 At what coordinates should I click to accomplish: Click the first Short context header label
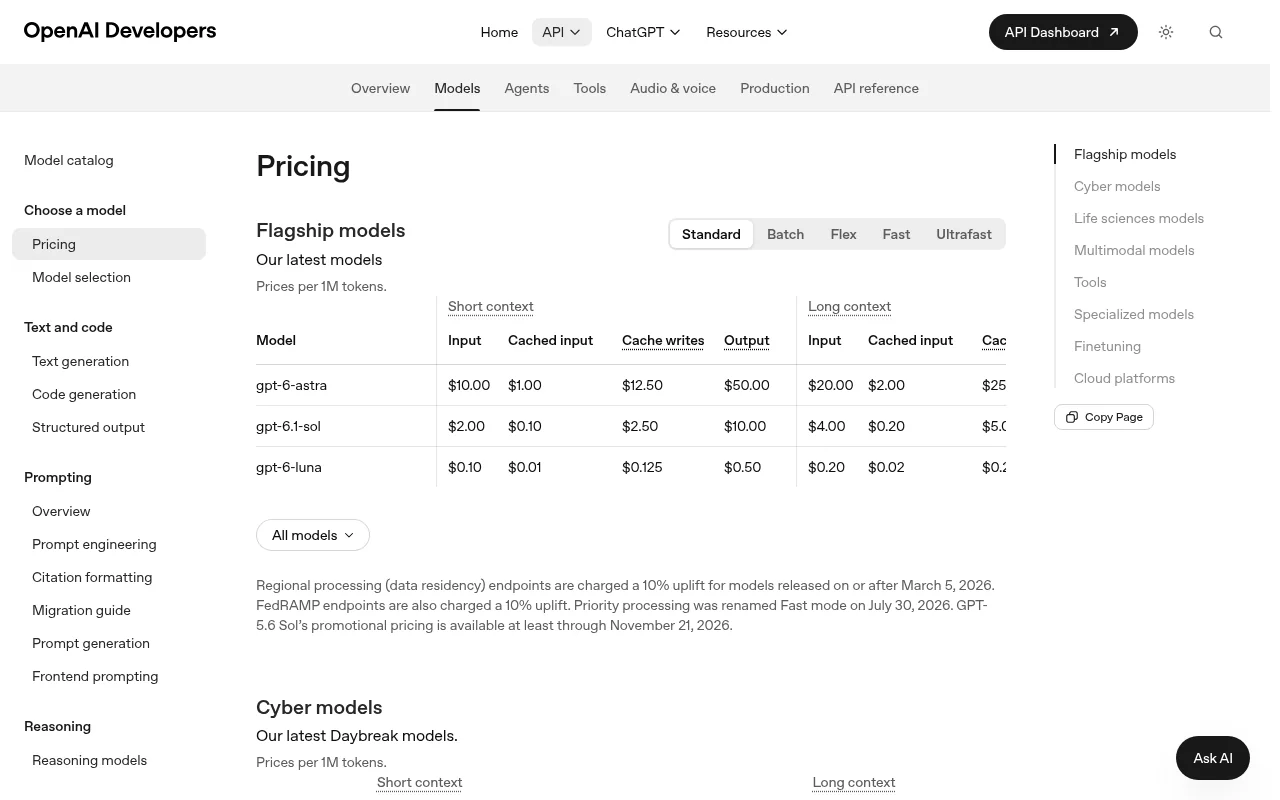491,306
